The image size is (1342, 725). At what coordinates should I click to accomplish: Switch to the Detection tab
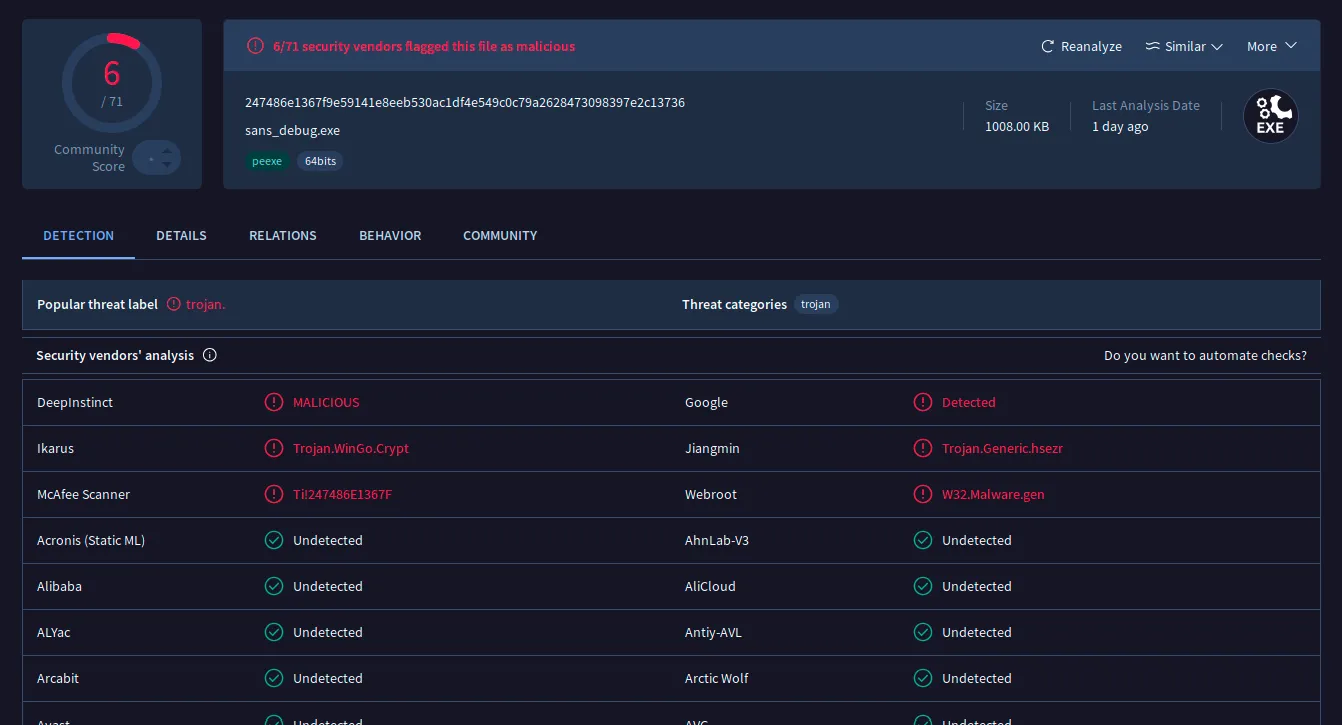coord(78,236)
